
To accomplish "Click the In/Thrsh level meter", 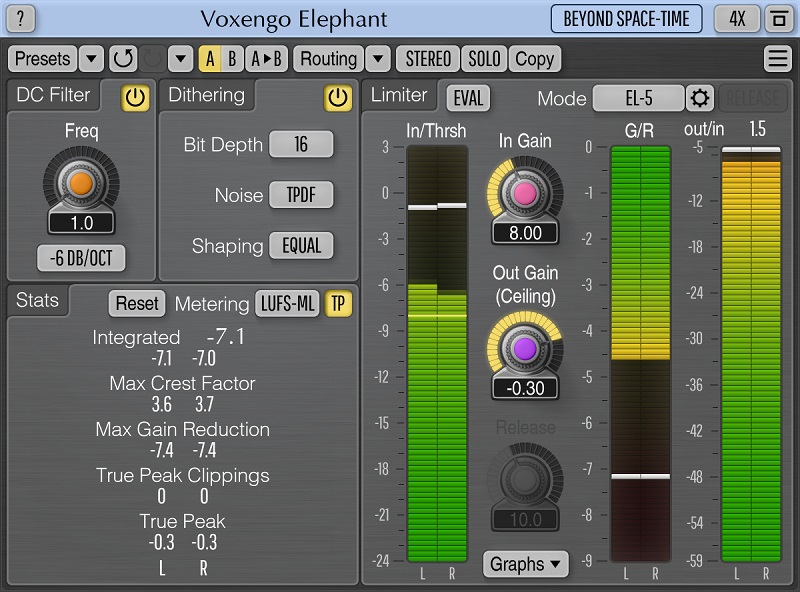I will [x=437, y=354].
